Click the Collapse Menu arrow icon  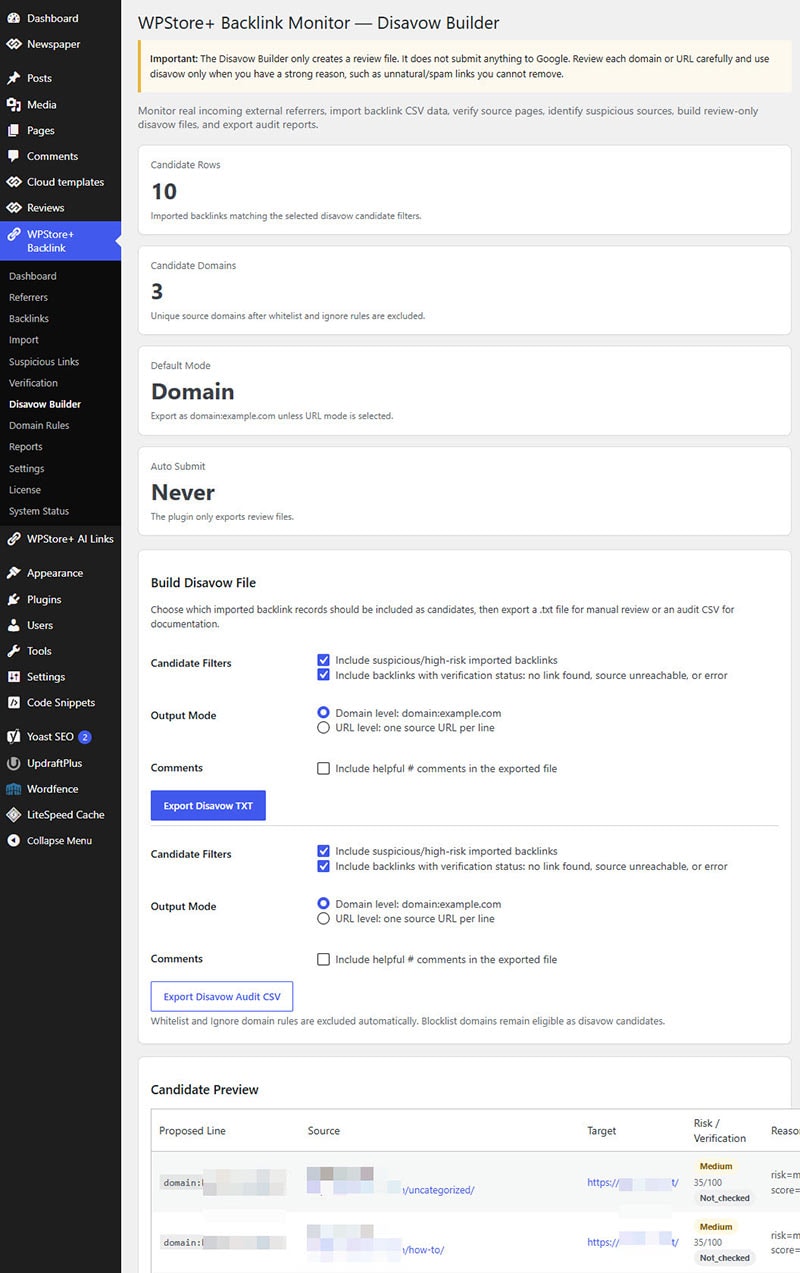[x=13, y=841]
